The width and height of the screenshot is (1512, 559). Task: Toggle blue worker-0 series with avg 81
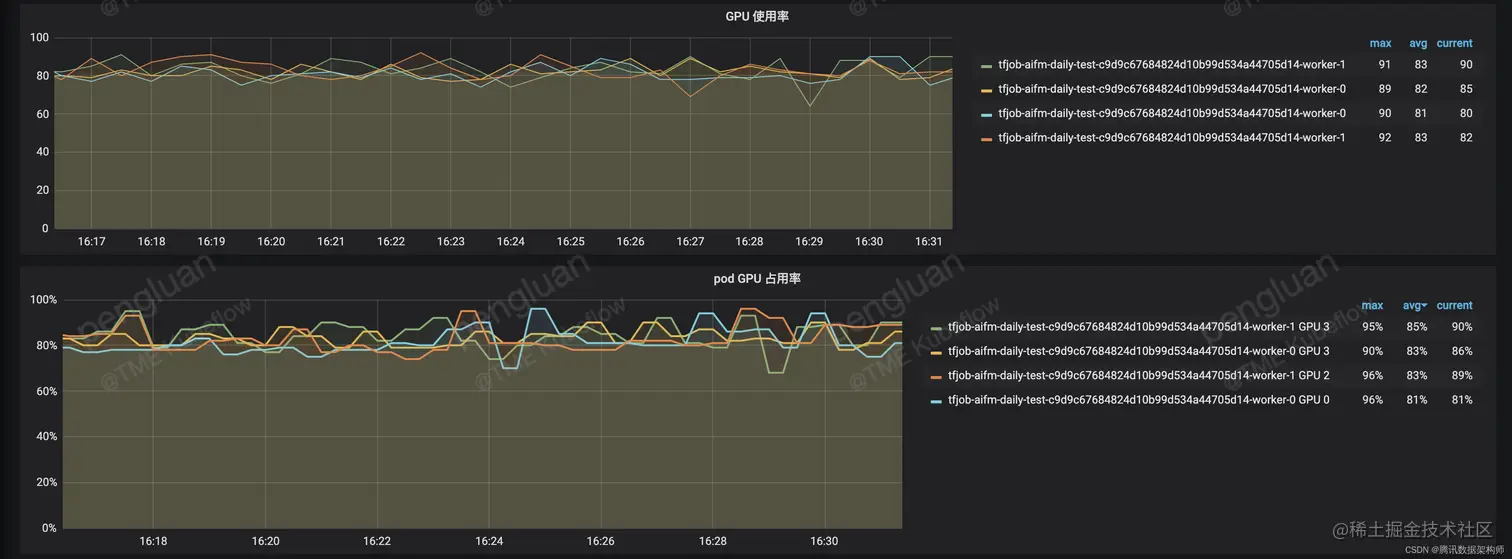(x=1172, y=113)
